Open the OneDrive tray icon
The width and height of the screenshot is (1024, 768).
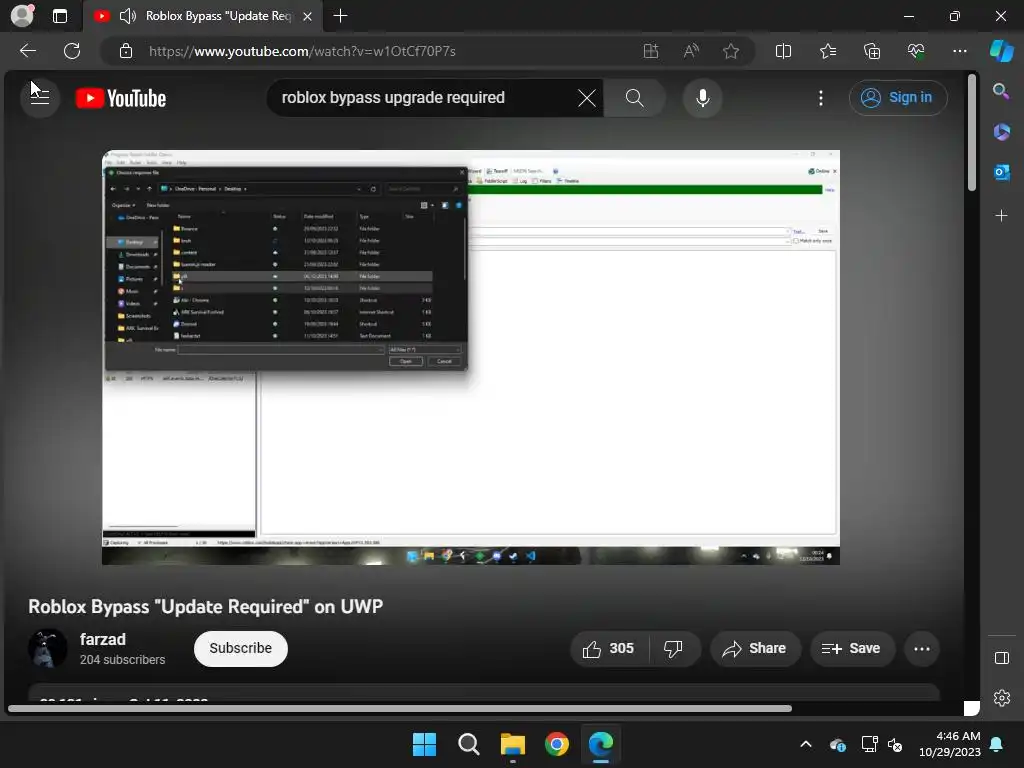click(x=838, y=744)
